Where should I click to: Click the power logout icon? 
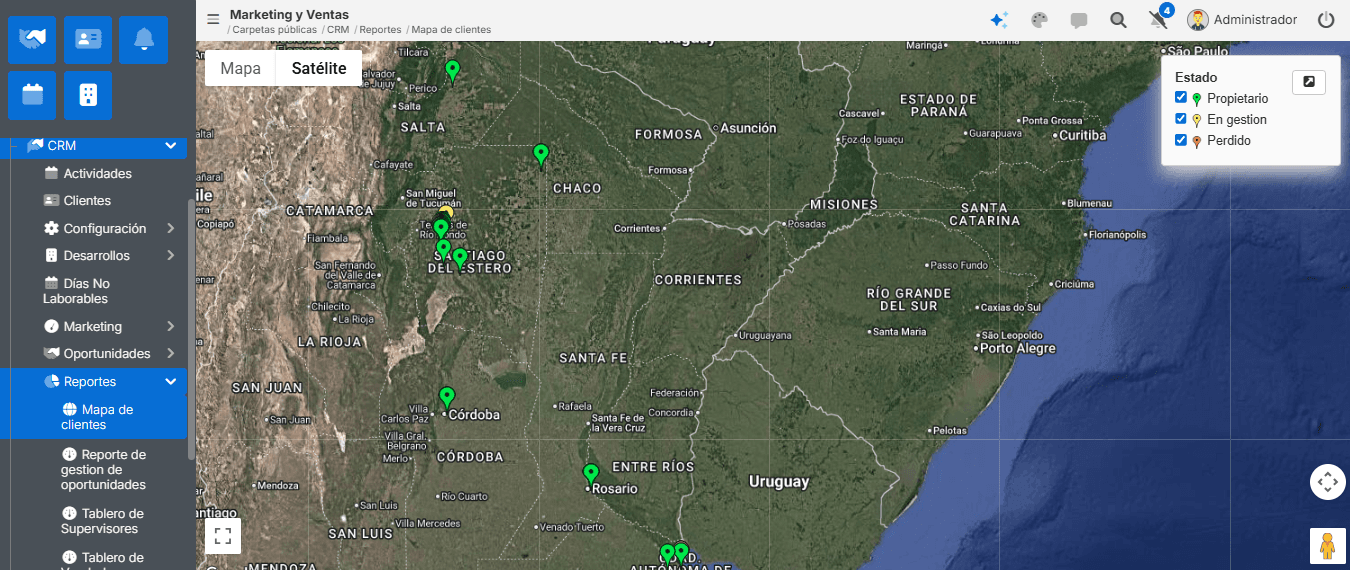[1326, 20]
